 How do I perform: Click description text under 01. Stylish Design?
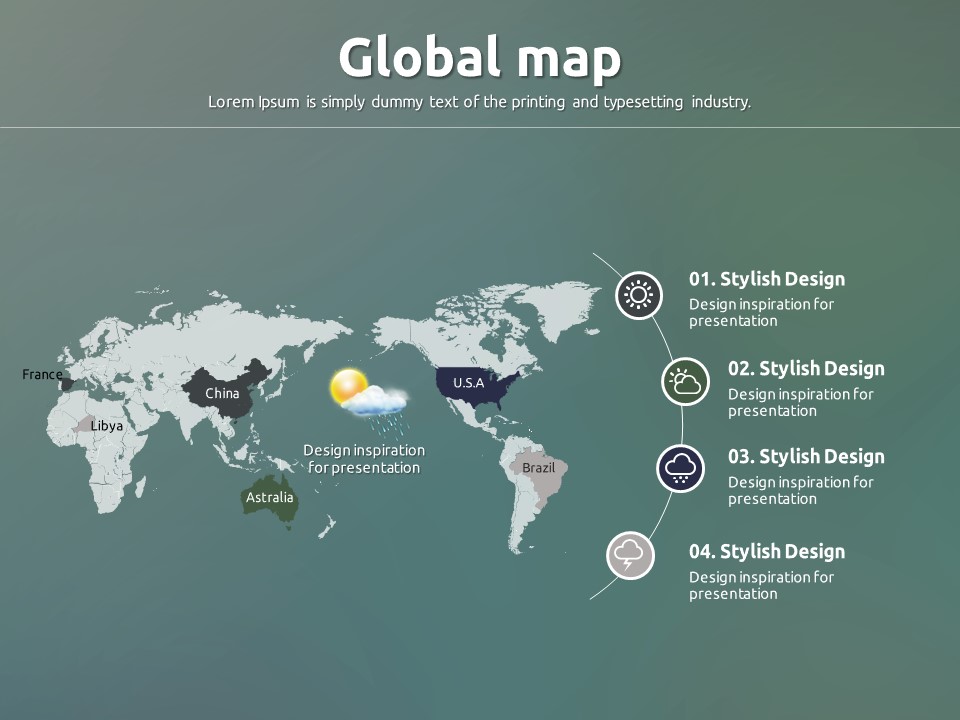761,312
